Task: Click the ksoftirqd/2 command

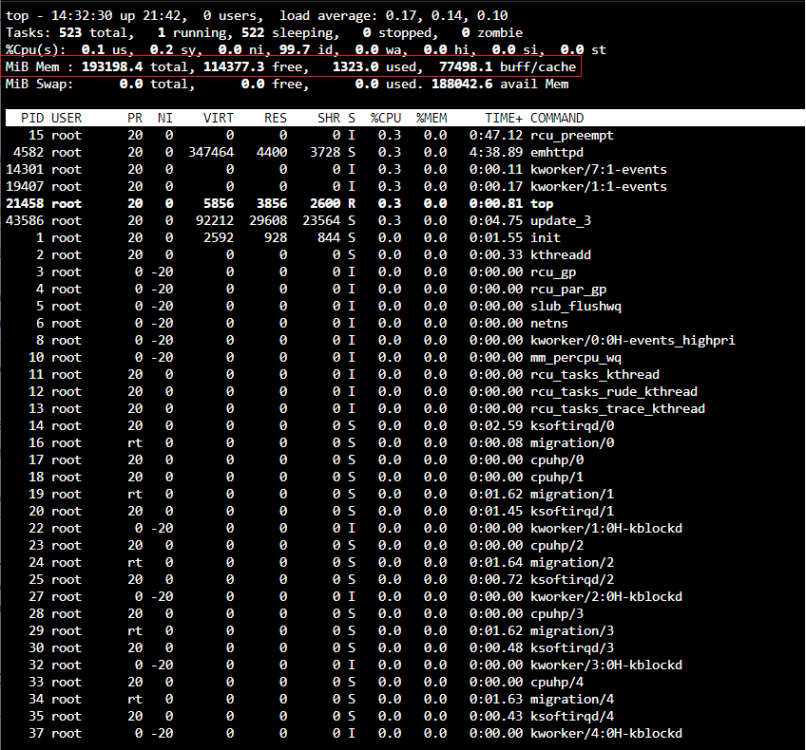Action: 572,579
